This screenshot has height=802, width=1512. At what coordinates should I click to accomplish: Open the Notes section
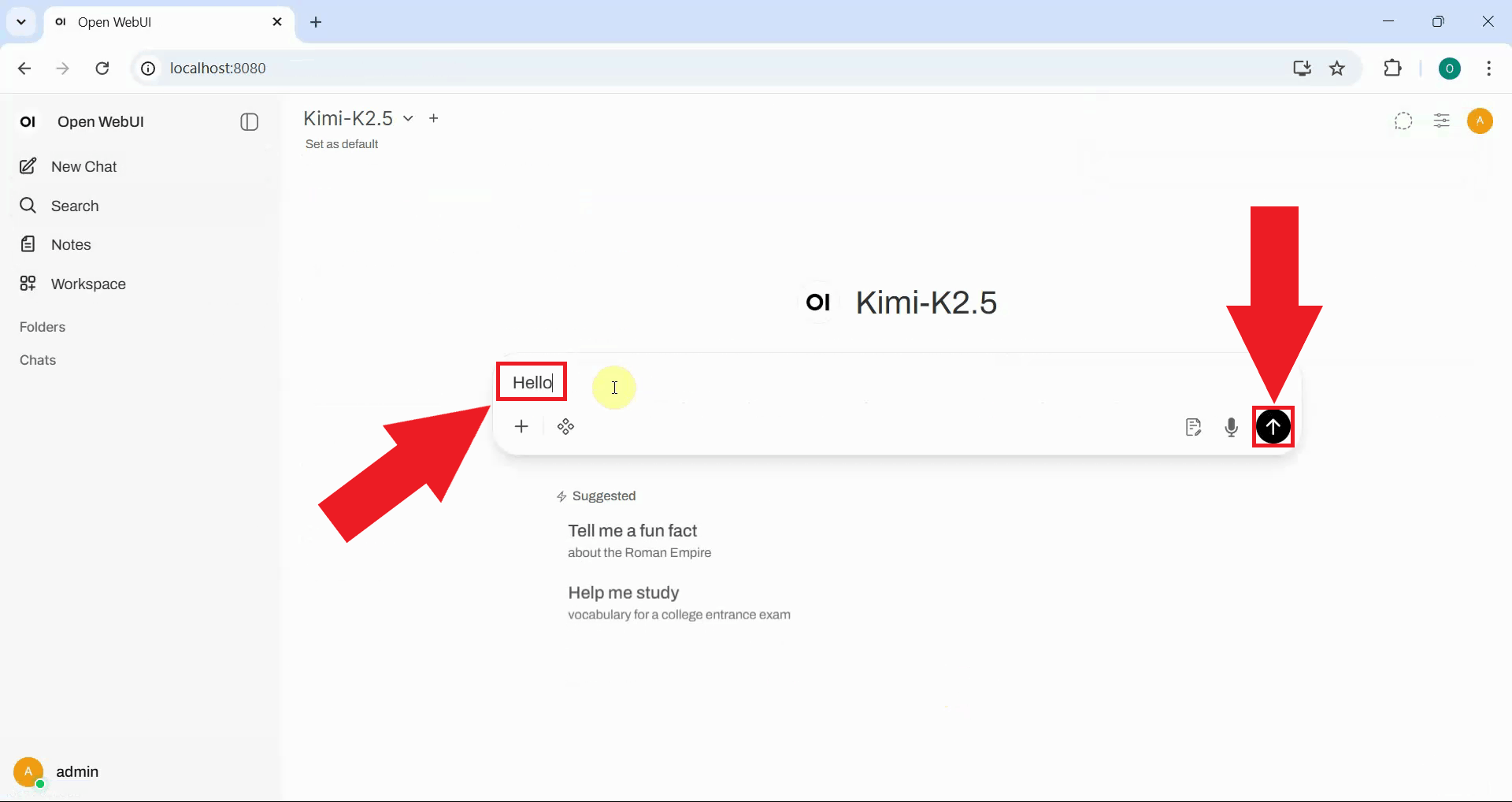[x=69, y=243]
